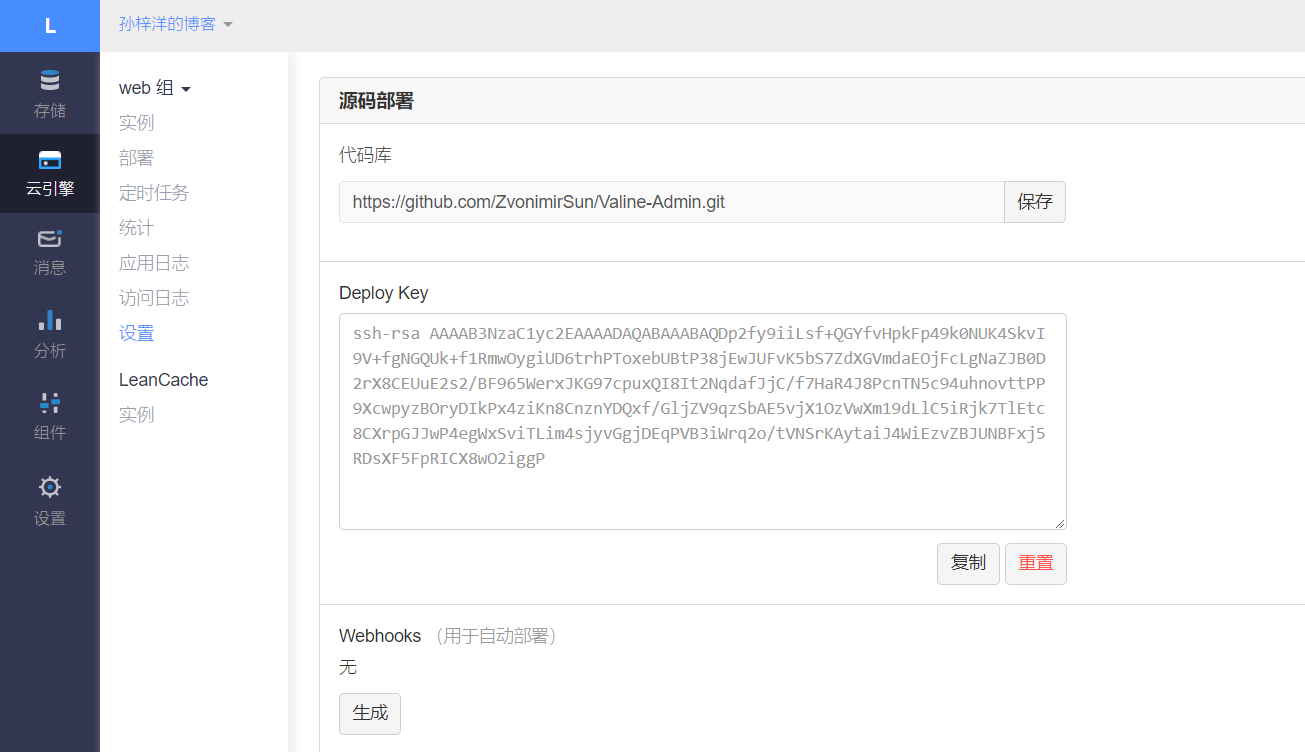The height and width of the screenshot is (752, 1305).
Task: Open the 存储 storage section icon
Action: (x=50, y=81)
